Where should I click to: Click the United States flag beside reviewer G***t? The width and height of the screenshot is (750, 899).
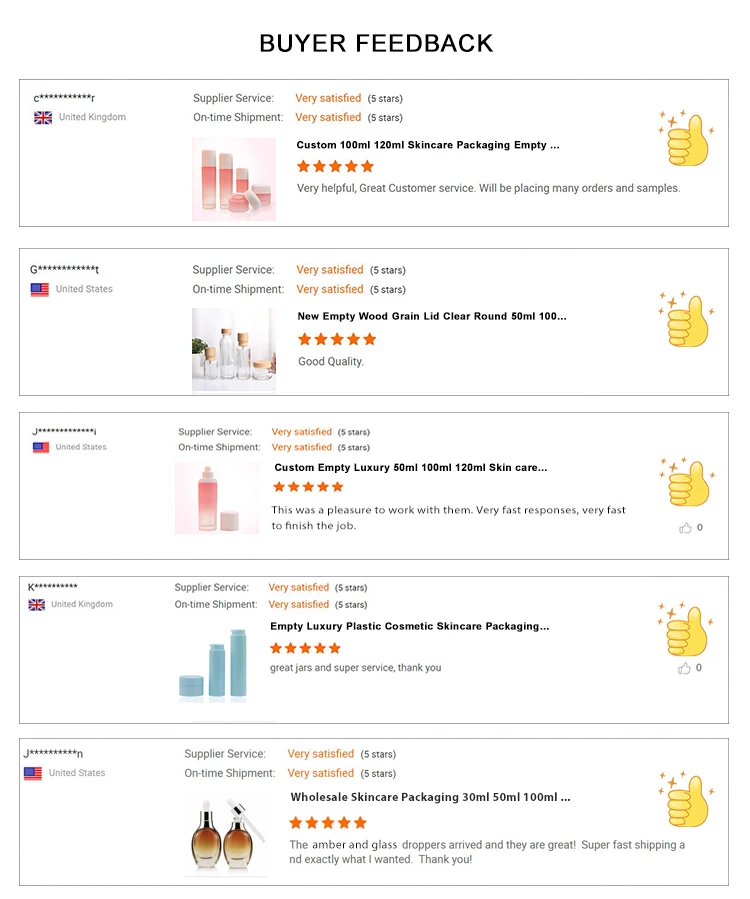[40, 290]
